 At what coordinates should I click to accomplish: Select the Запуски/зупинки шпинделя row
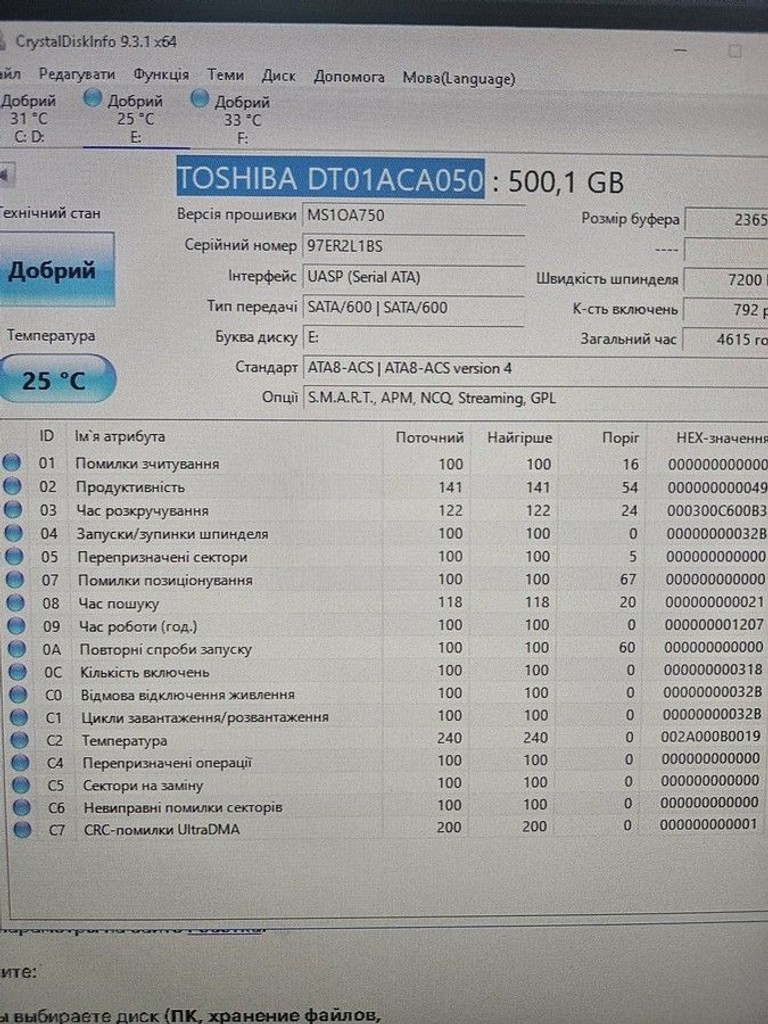[x=385, y=534]
